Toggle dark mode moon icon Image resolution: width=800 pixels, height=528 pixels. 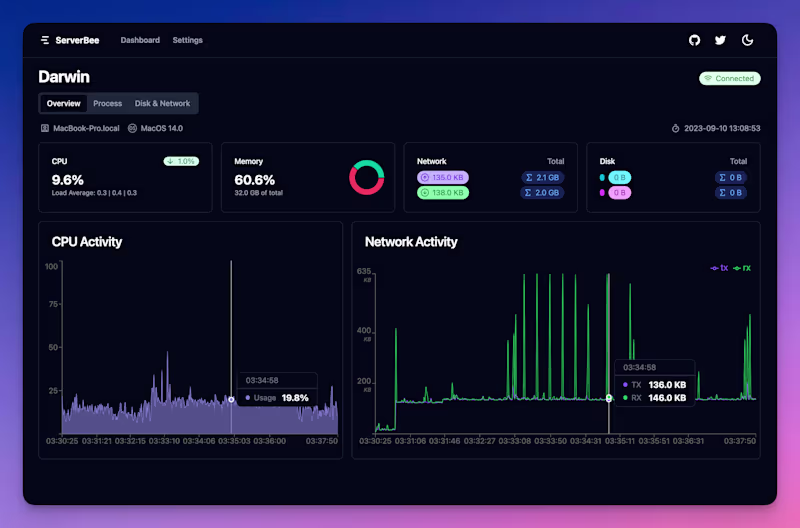coord(747,40)
